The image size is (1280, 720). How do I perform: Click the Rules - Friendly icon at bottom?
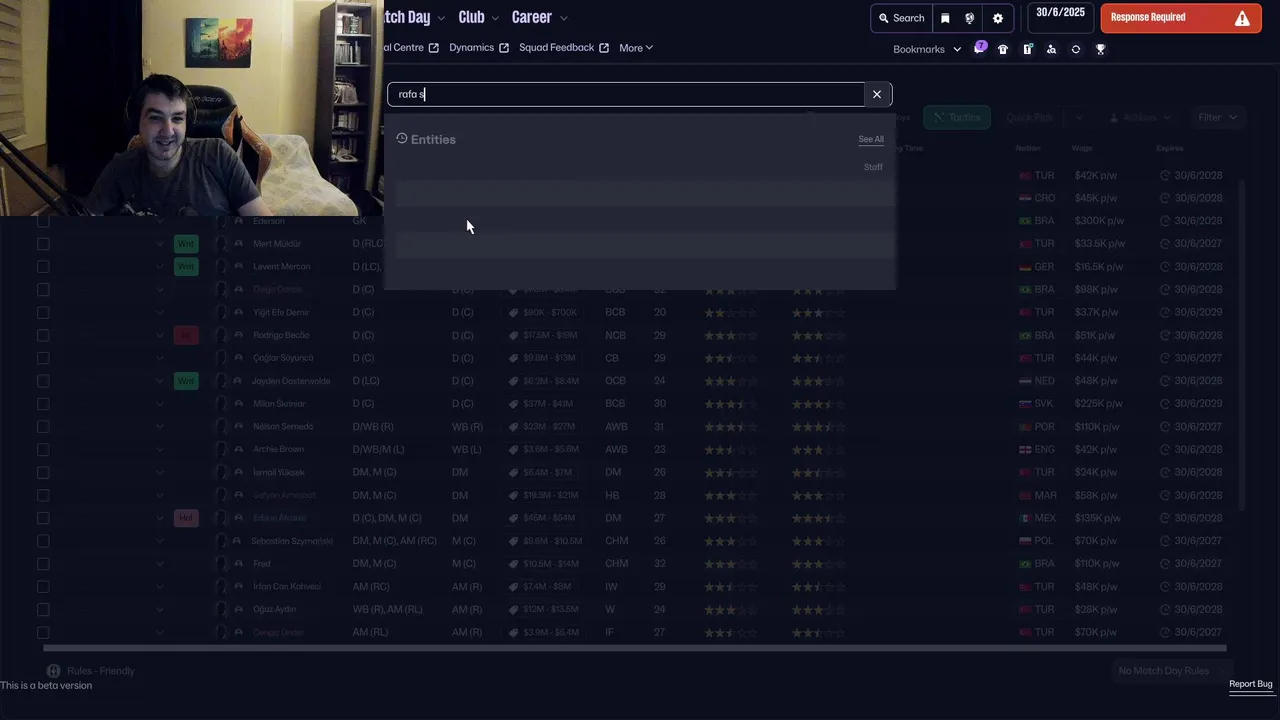[x=54, y=671]
